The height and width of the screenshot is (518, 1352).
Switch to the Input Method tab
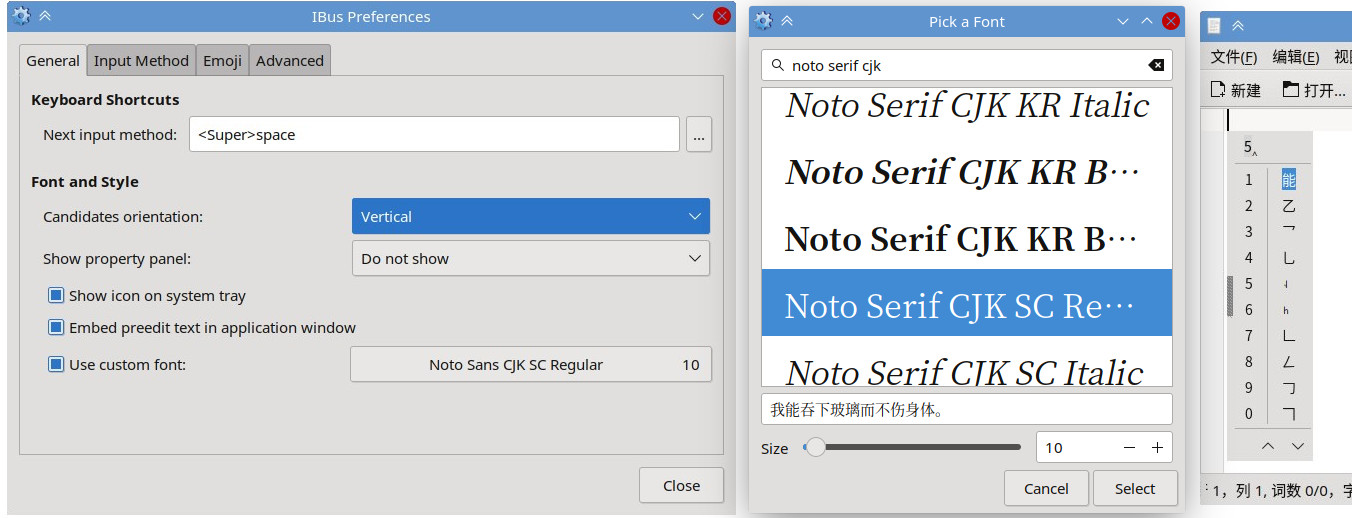click(141, 60)
